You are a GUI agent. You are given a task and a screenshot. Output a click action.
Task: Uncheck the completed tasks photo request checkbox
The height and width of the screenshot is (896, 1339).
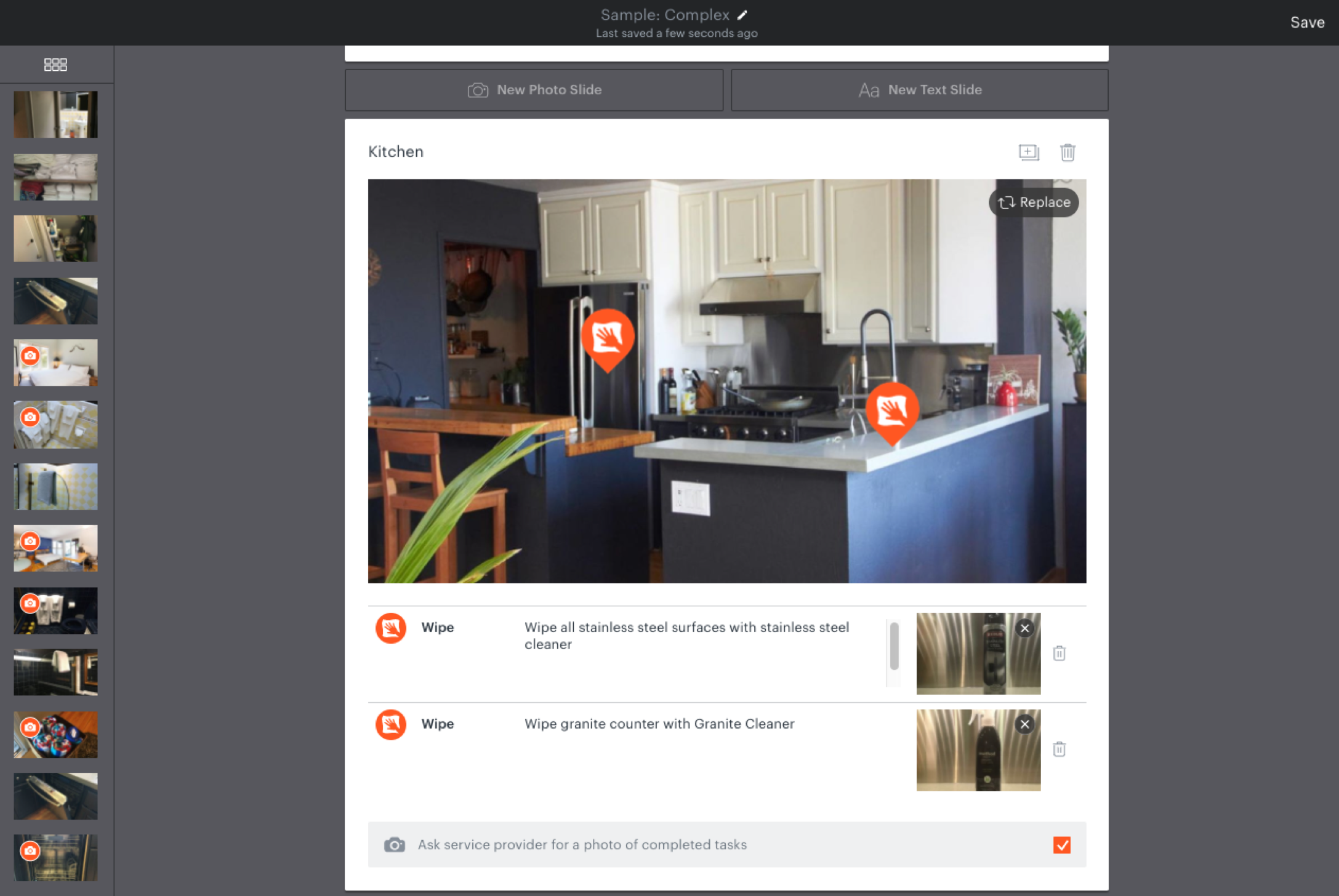(x=1061, y=845)
